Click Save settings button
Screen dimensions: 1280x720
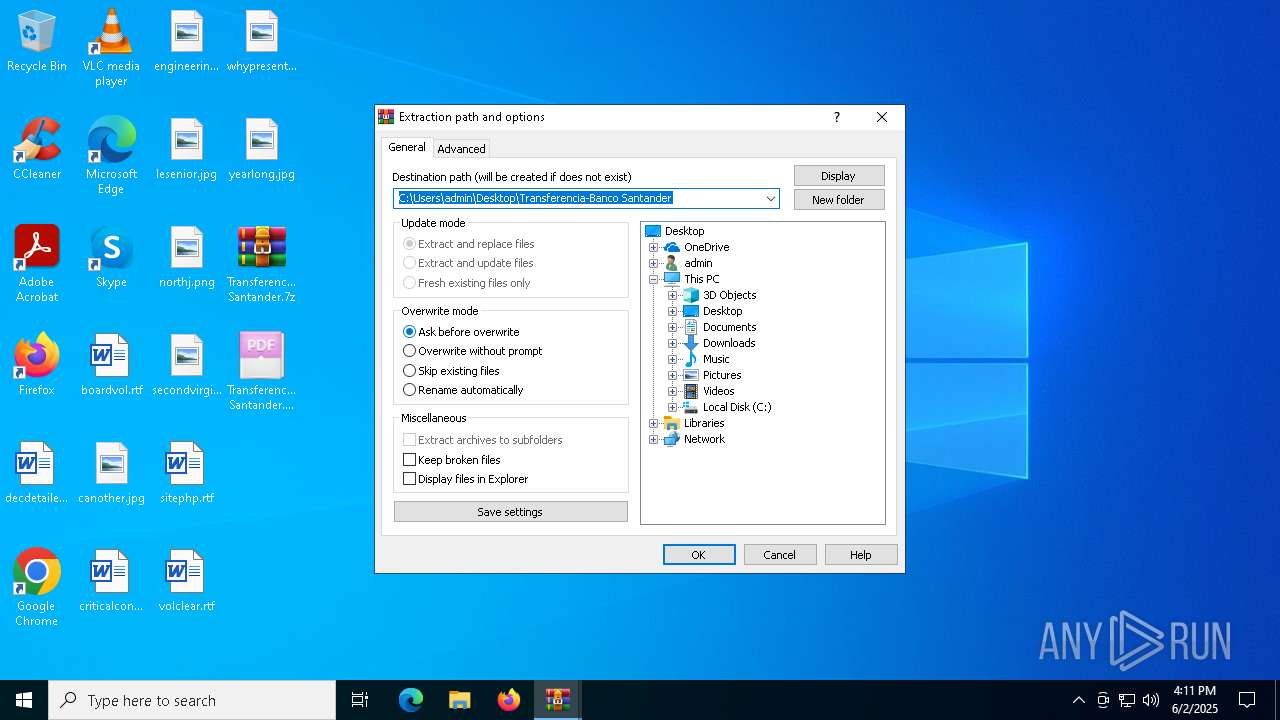(x=511, y=512)
